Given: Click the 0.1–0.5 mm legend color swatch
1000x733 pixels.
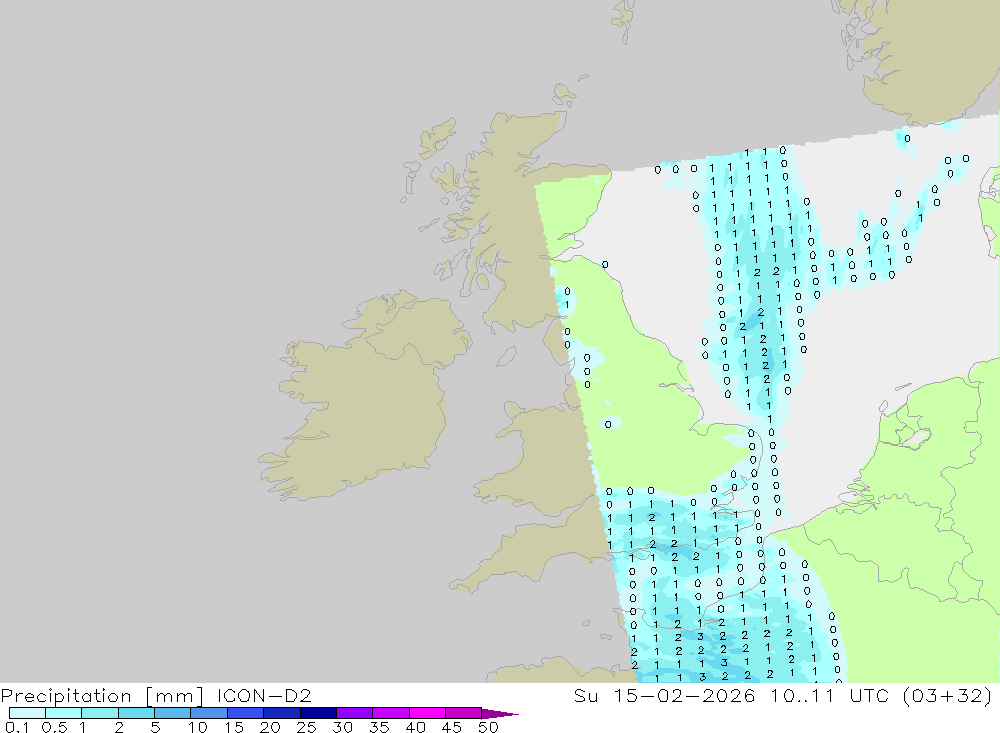Looking at the screenshot, I should [x=27, y=713].
